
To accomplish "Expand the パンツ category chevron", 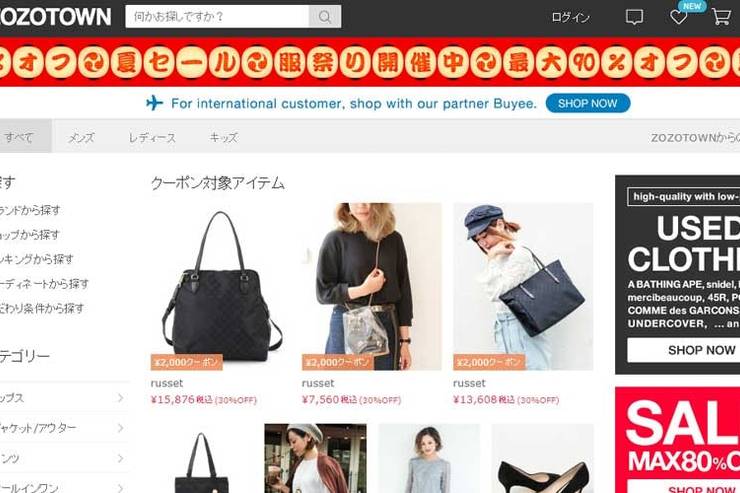I will [x=120, y=458].
